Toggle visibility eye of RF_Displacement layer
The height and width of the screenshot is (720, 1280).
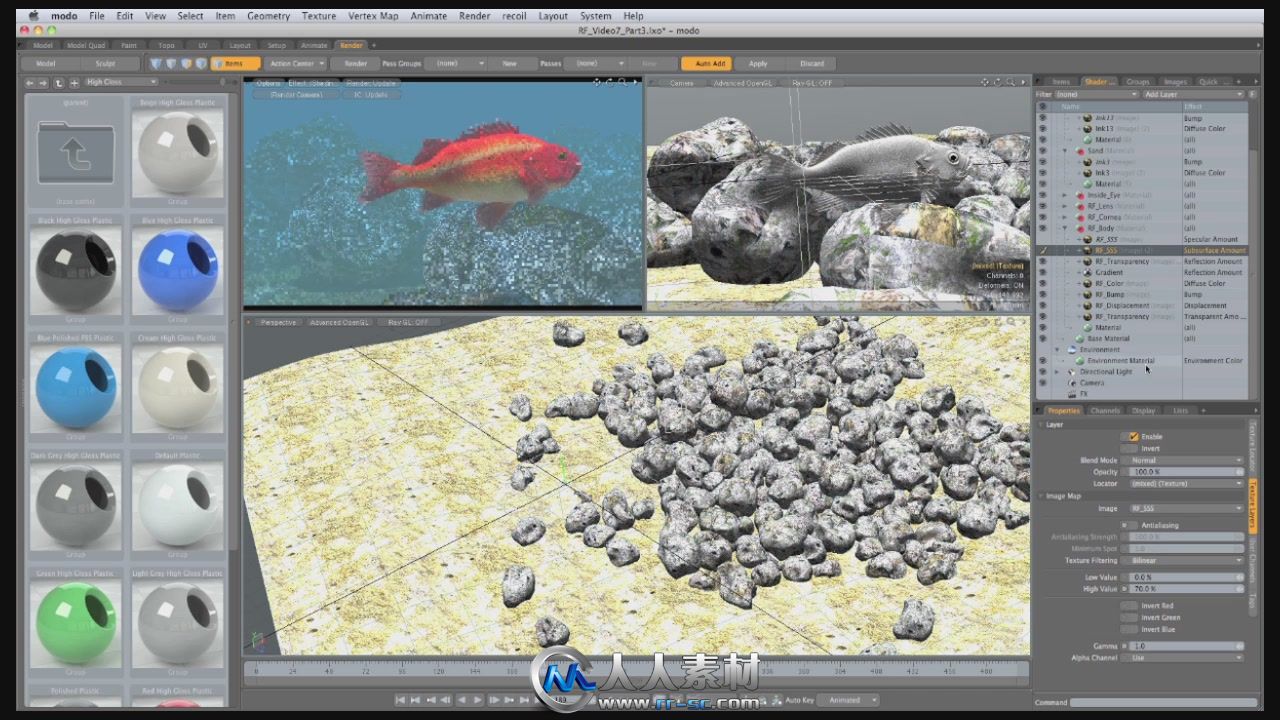(1042, 305)
